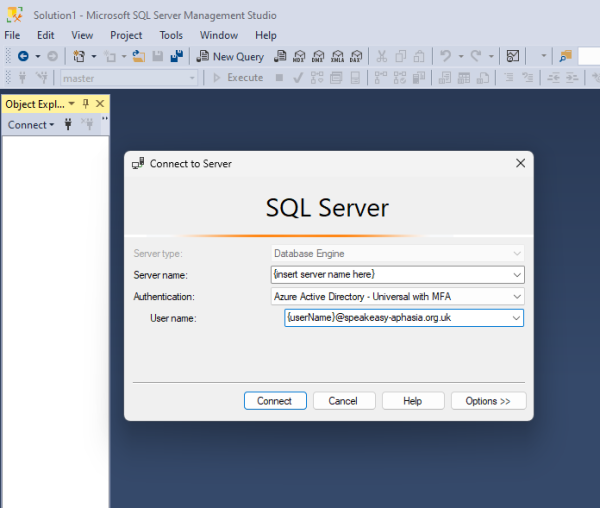Click the Database Engine Query icon

point(280,57)
